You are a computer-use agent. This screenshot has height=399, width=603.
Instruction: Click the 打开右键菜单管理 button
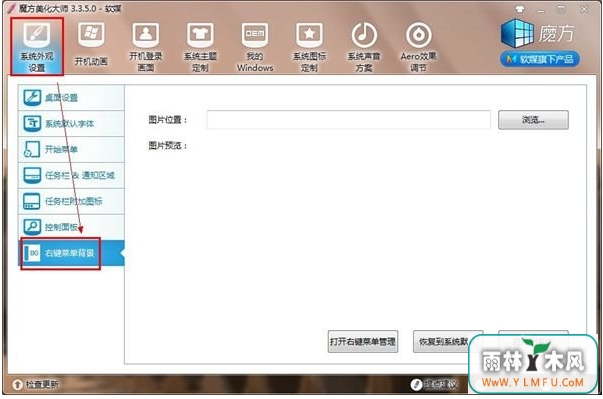(x=363, y=341)
